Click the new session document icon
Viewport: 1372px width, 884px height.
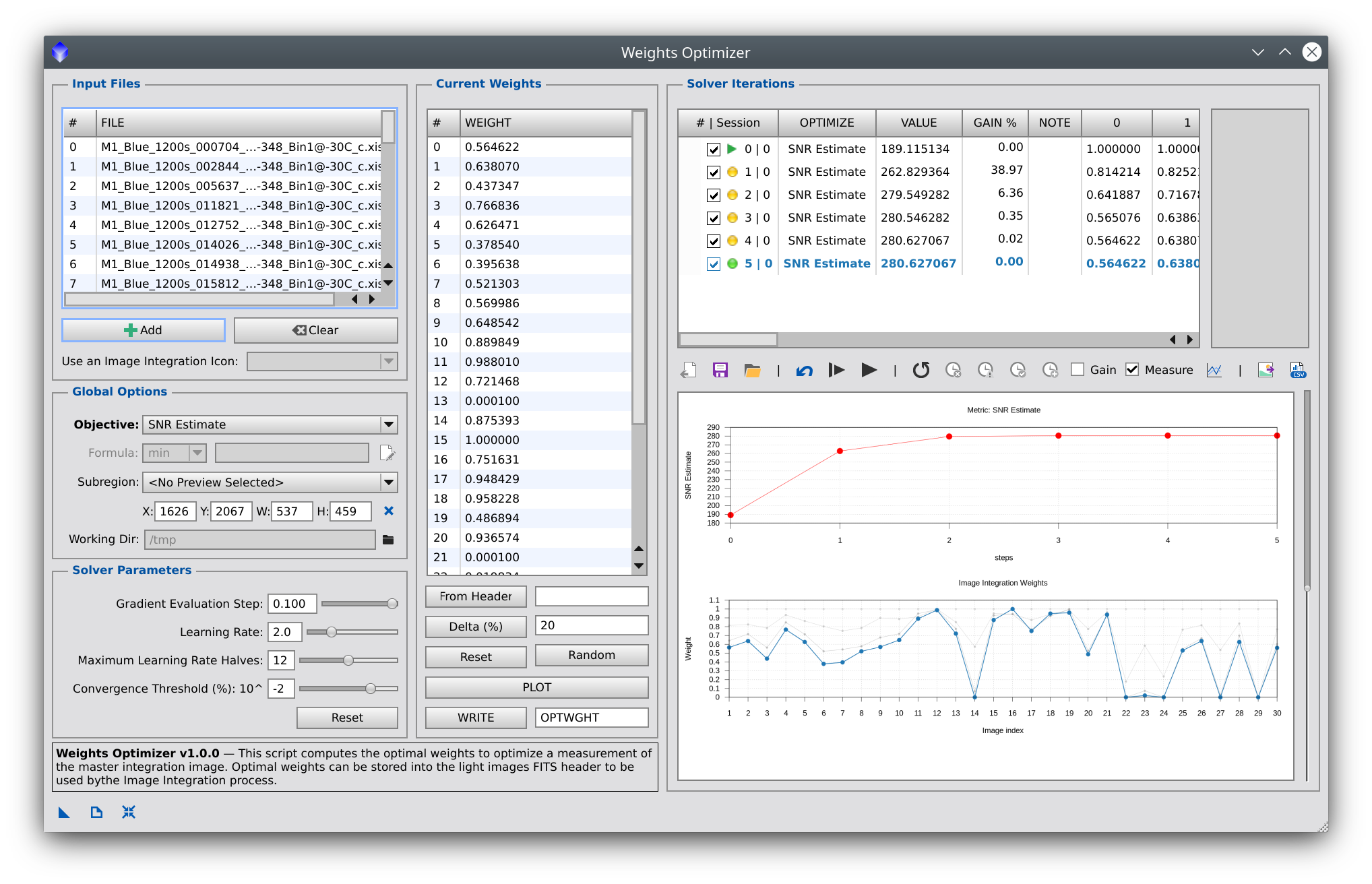pyautogui.click(x=688, y=370)
